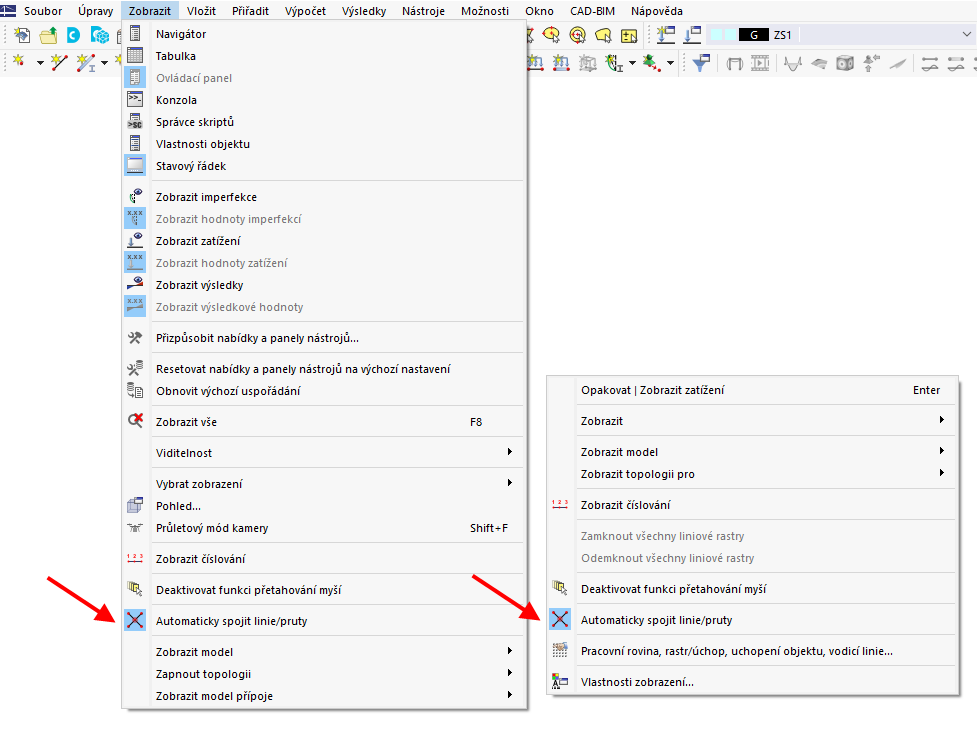Screen dimensions: 977x733
Task: Click the blue block manager cube icon
Action: (x=100, y=36)
